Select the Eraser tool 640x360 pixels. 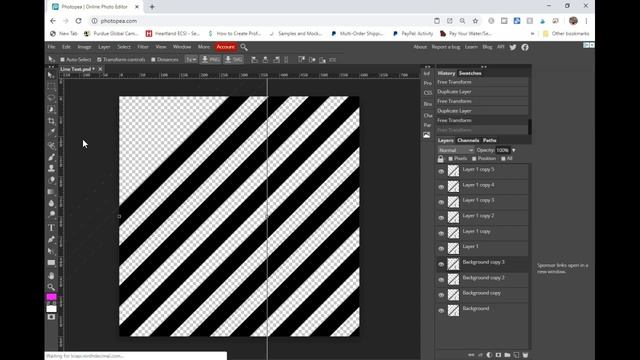(51, 180)
